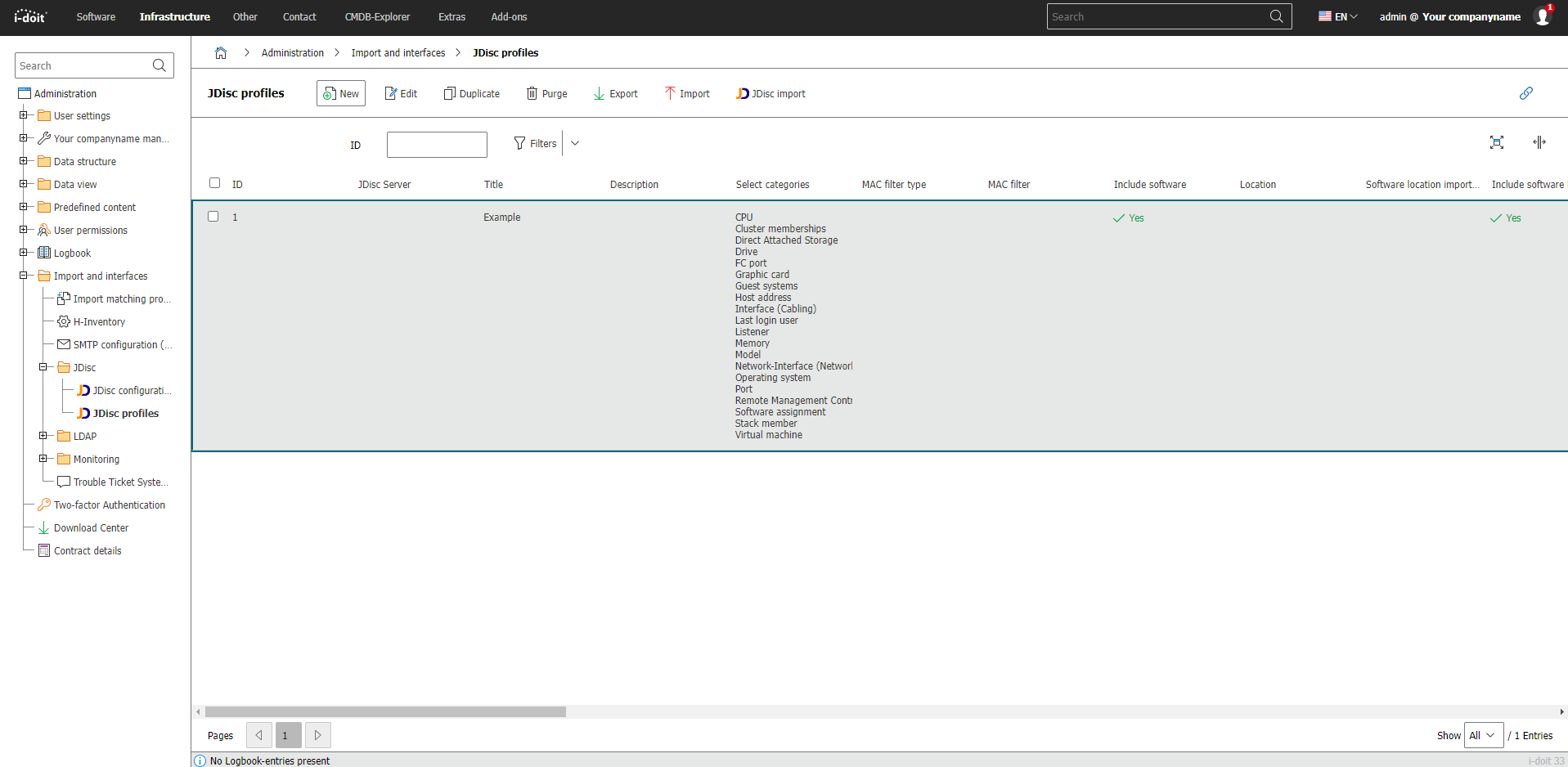The image size is (1568, 767).
Task: Expand the Data structure tree node
Action: (23, 161)
